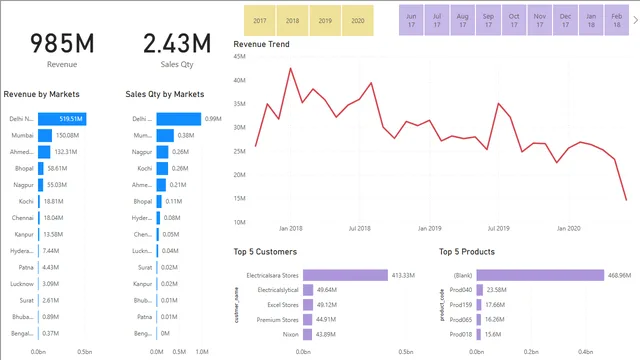The height and width of the screenshot is (360, 640).
Task: Click the 0.89M Bhubaneswar revenue value
Action: click(51, 317)
